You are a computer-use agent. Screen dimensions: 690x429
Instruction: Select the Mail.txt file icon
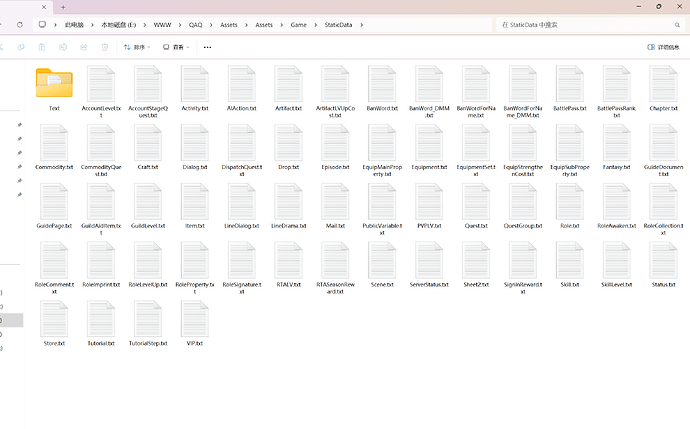click(335, 201)
